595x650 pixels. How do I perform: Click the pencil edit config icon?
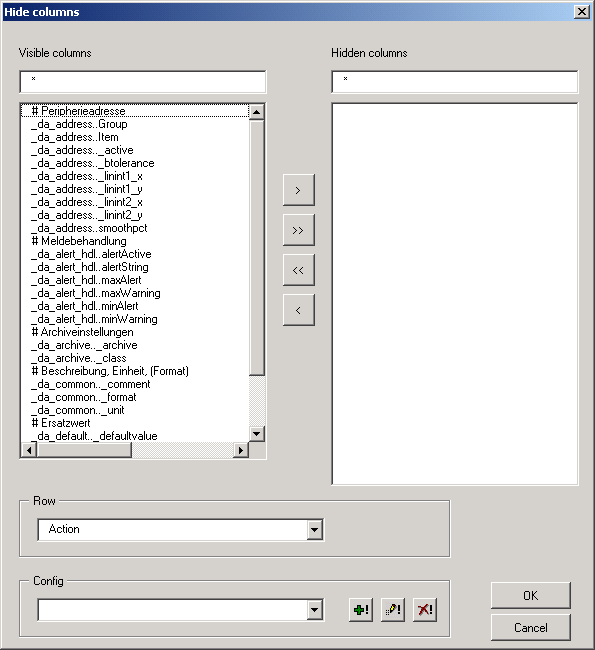393,610
